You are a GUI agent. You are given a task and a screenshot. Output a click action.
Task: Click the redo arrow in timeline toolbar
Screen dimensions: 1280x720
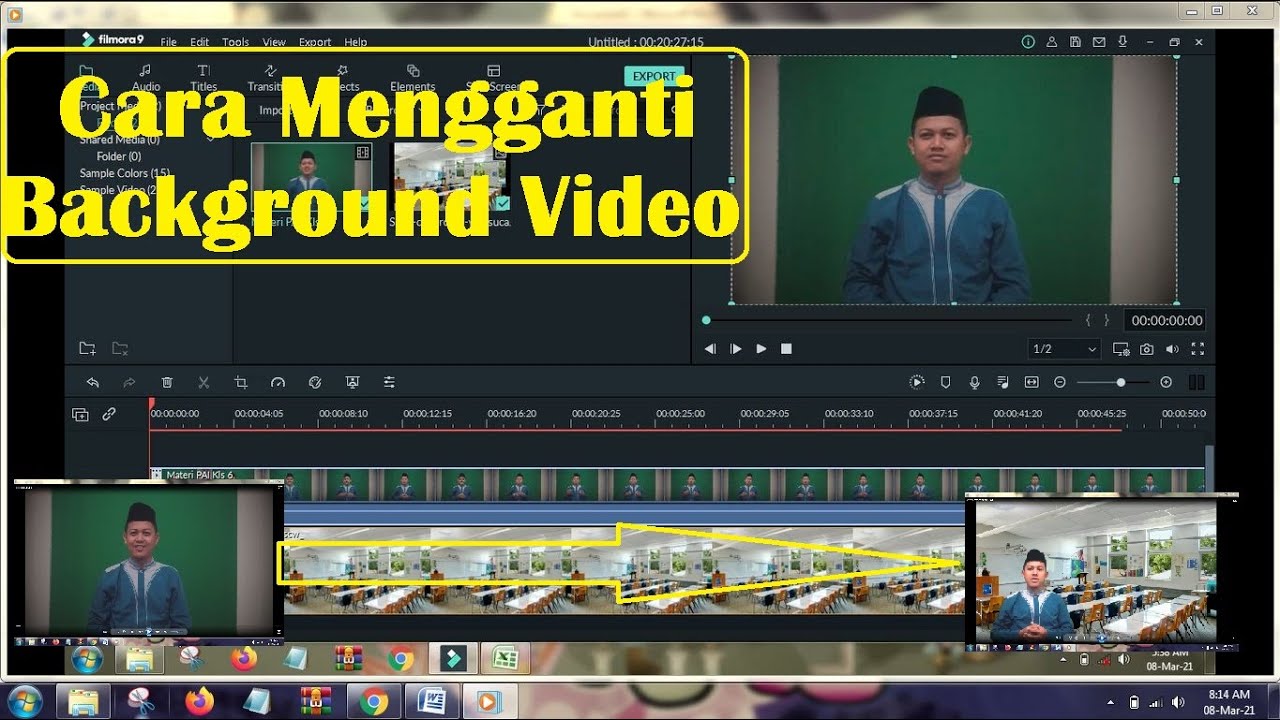129,382
